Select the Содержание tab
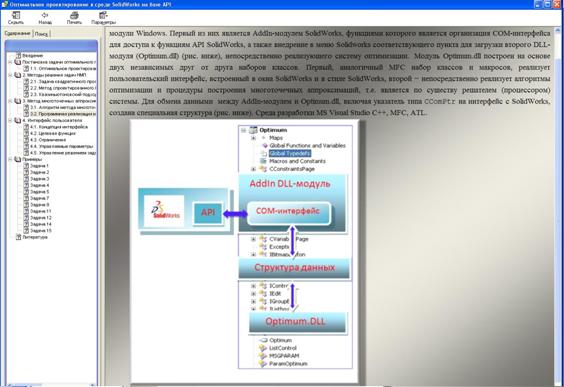564x387 pixels. coord(17,33)
